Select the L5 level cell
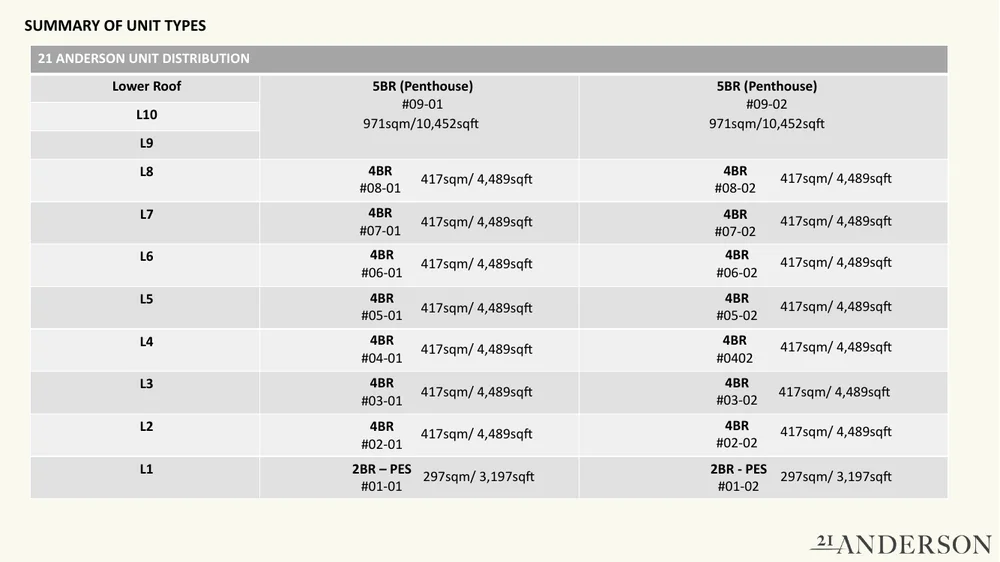This screenshot has width=1000, height=562. click(x=146, y=299)
